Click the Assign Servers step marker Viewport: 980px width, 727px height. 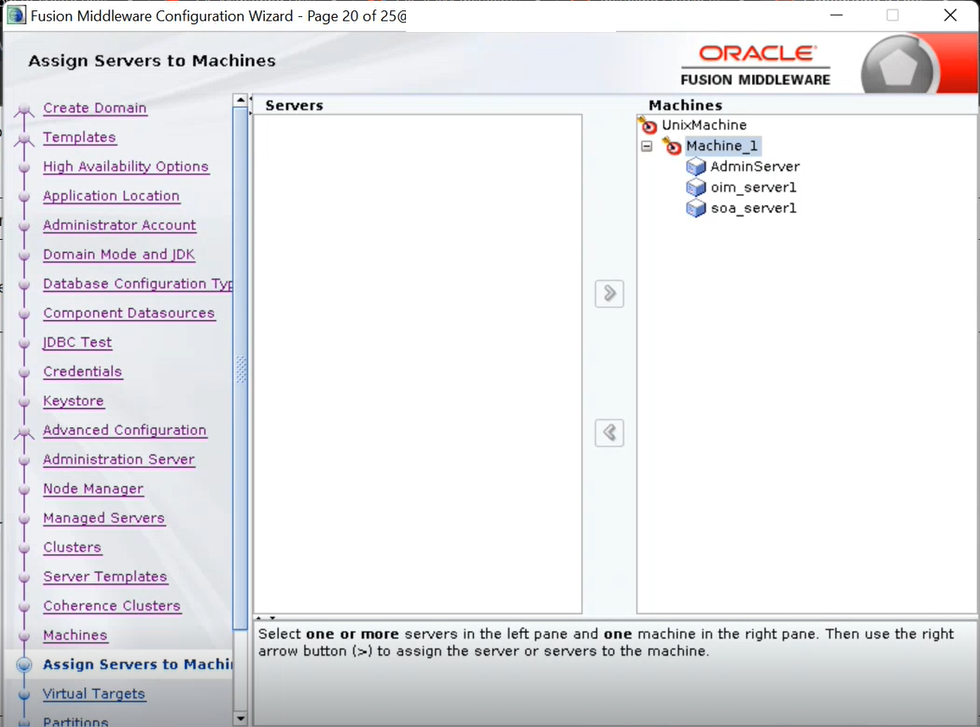24,665
